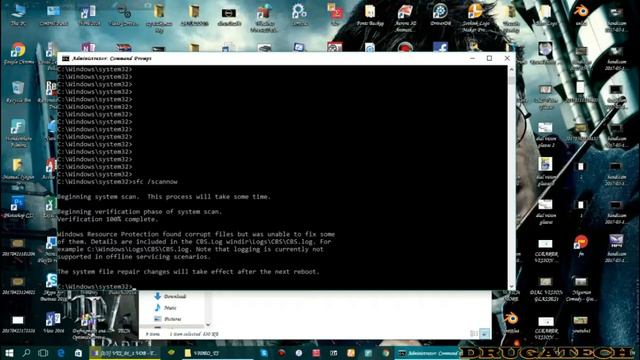Screen dimensions: 640x360
Task: Select Pictures in the File Explorer sidebar
Action: tap(168, 319)
